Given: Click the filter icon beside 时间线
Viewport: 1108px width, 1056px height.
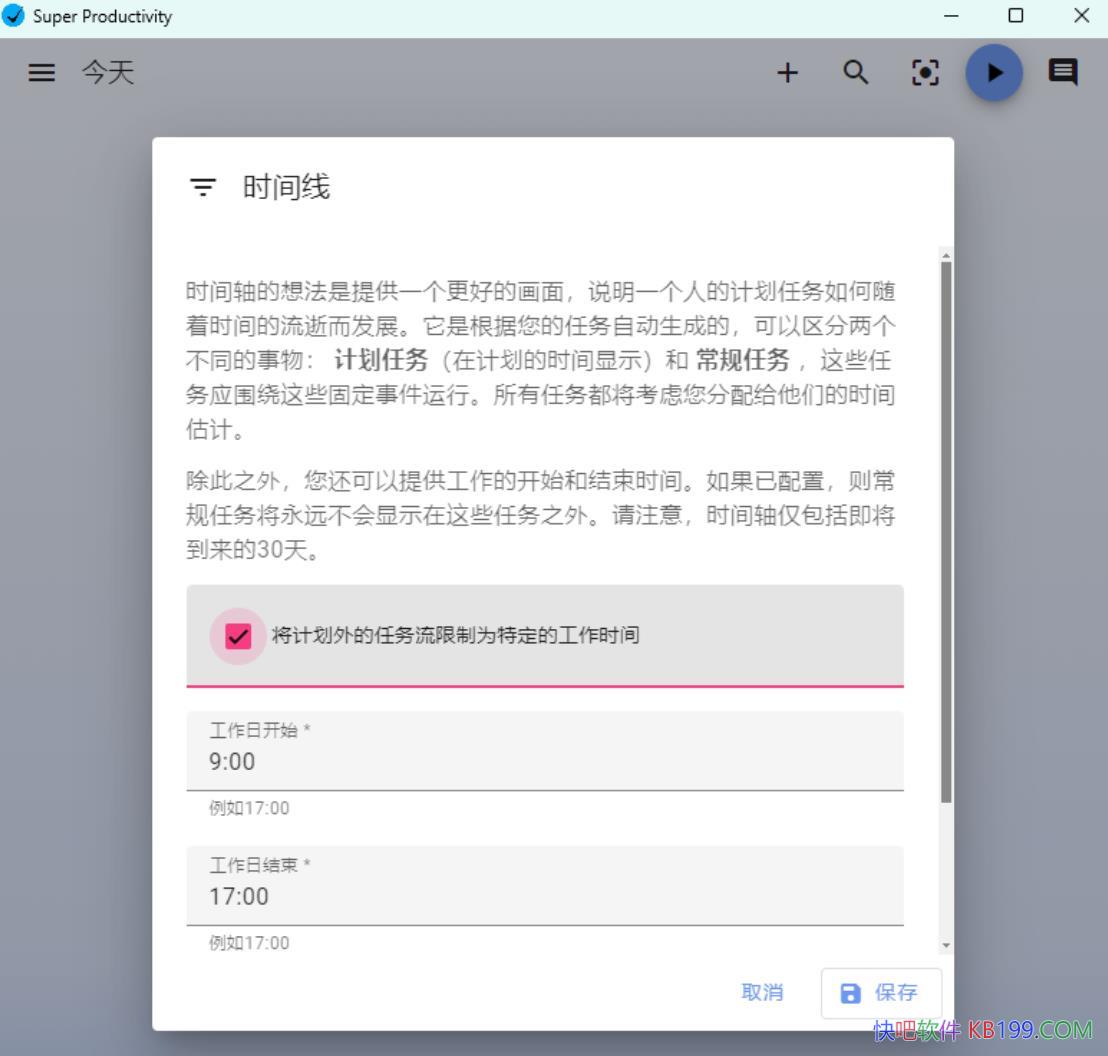Looking at the screenshot, I should pyautogui.click(x=203, y=188).
